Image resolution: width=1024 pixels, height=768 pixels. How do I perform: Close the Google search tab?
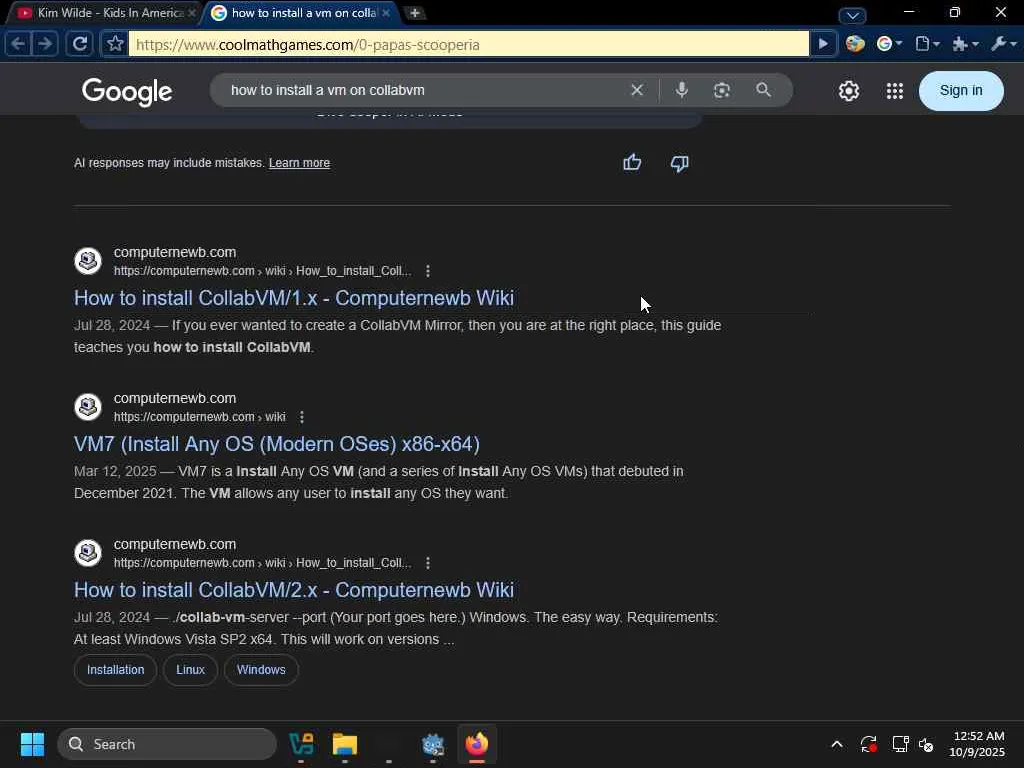[386, 12]
